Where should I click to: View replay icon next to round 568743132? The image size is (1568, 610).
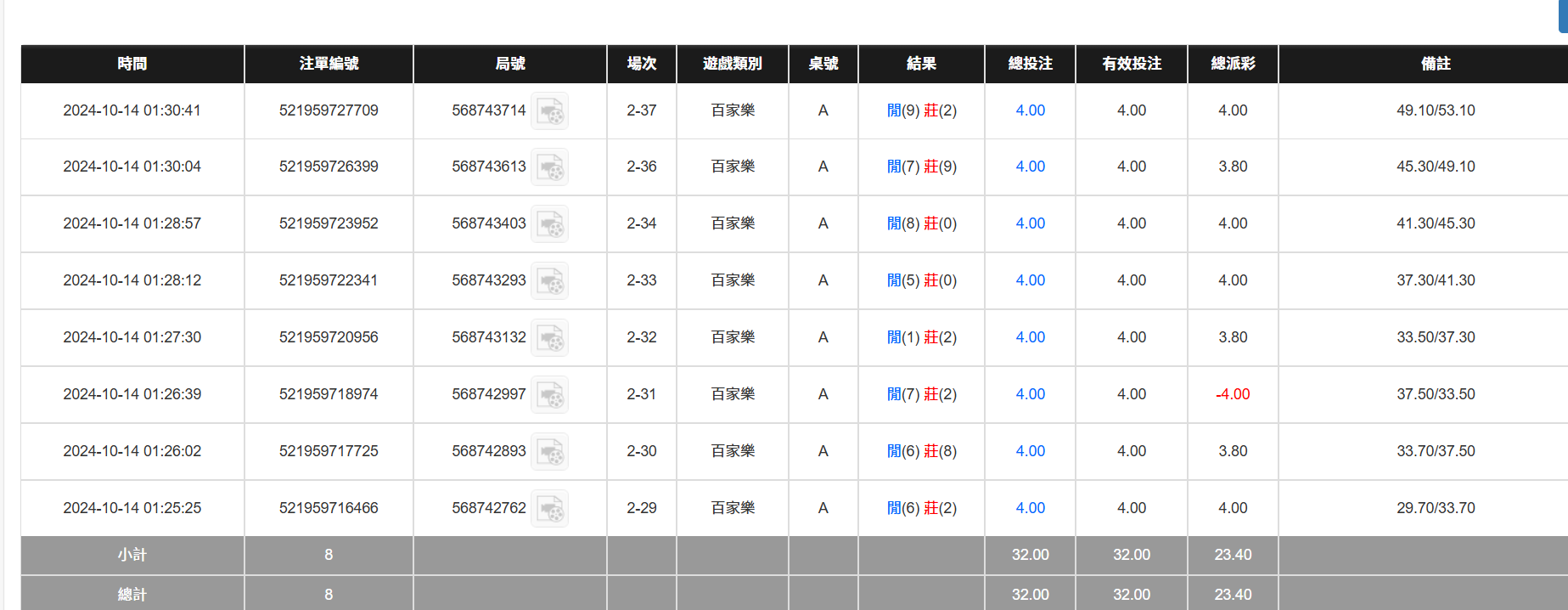point(549,338)
